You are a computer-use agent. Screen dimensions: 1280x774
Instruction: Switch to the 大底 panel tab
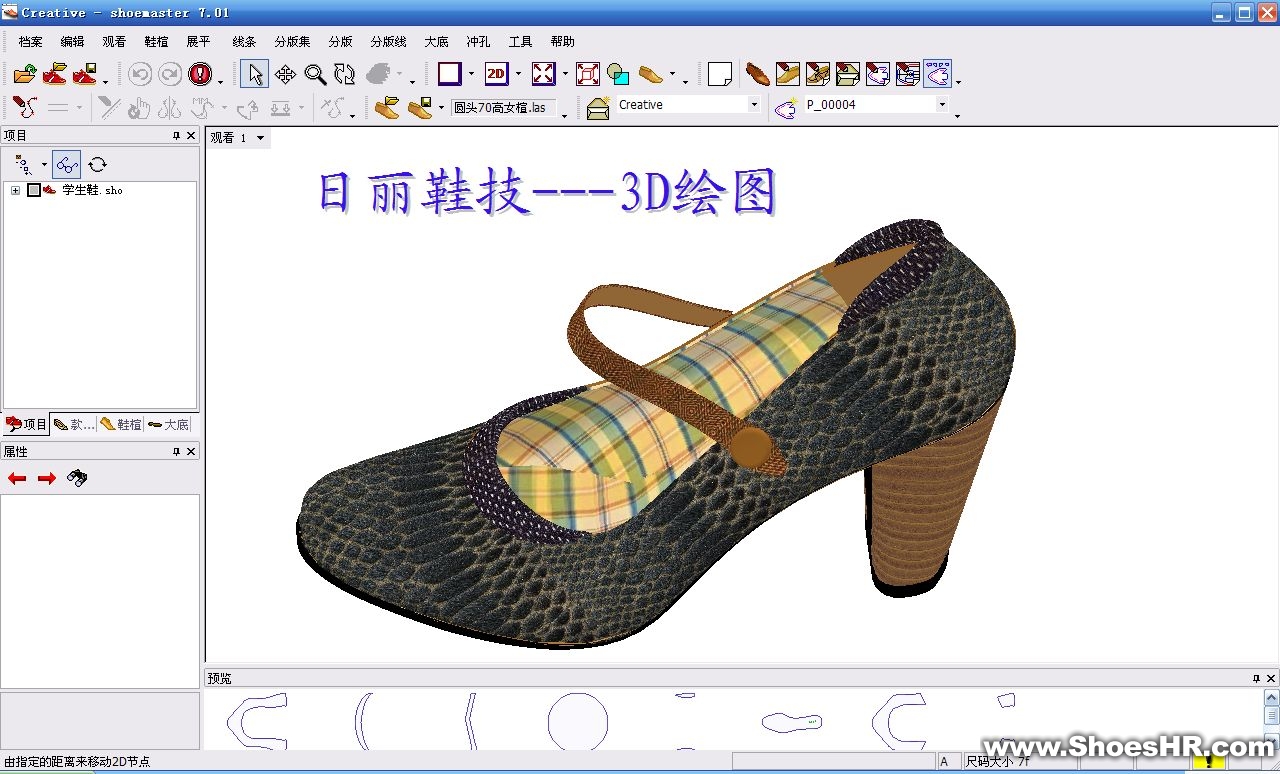[x=168, y=424]
